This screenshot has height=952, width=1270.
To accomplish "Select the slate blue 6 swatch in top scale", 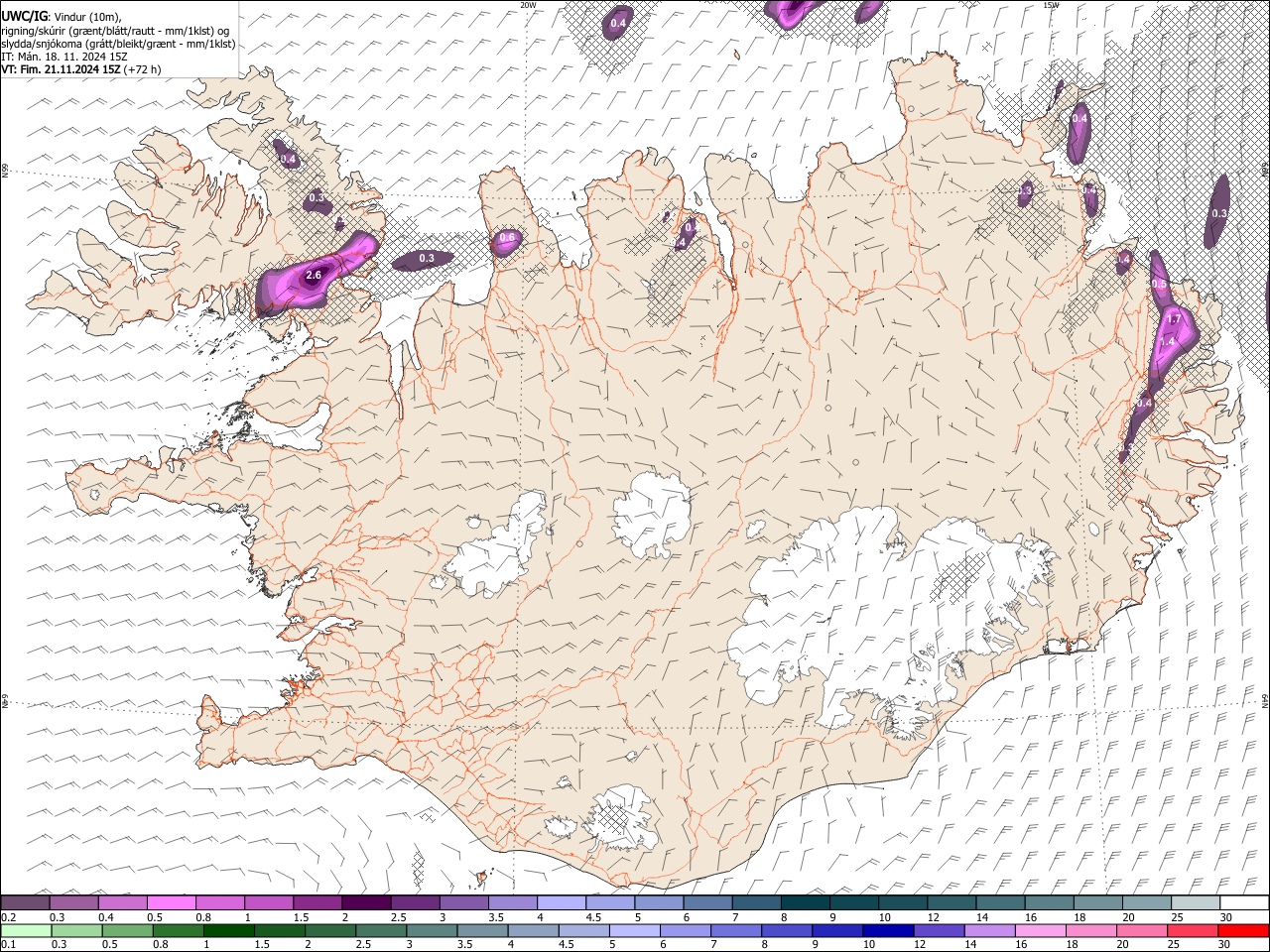I will coord(707,903).
